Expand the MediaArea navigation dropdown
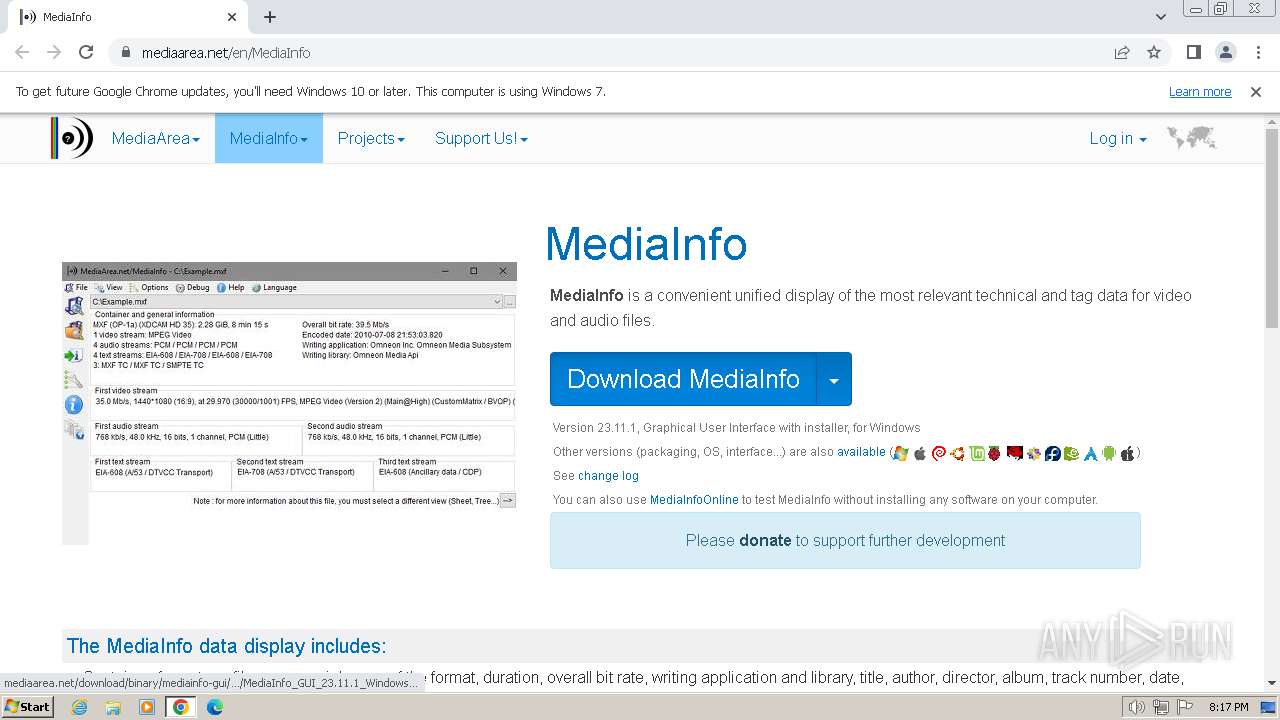Screen dimensions: 1280x720 156,138
